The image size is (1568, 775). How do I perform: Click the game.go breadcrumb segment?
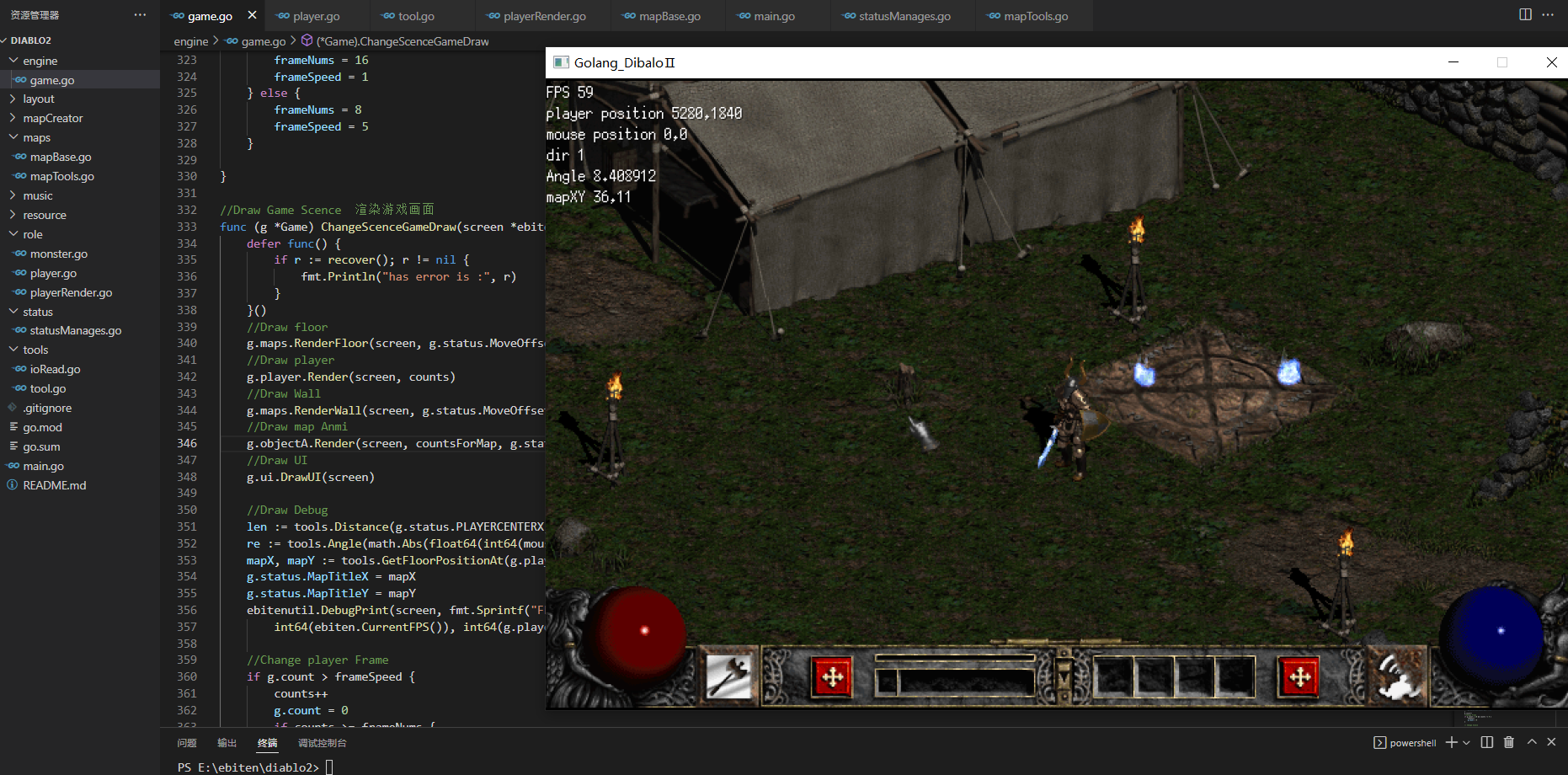click(256, 41)
